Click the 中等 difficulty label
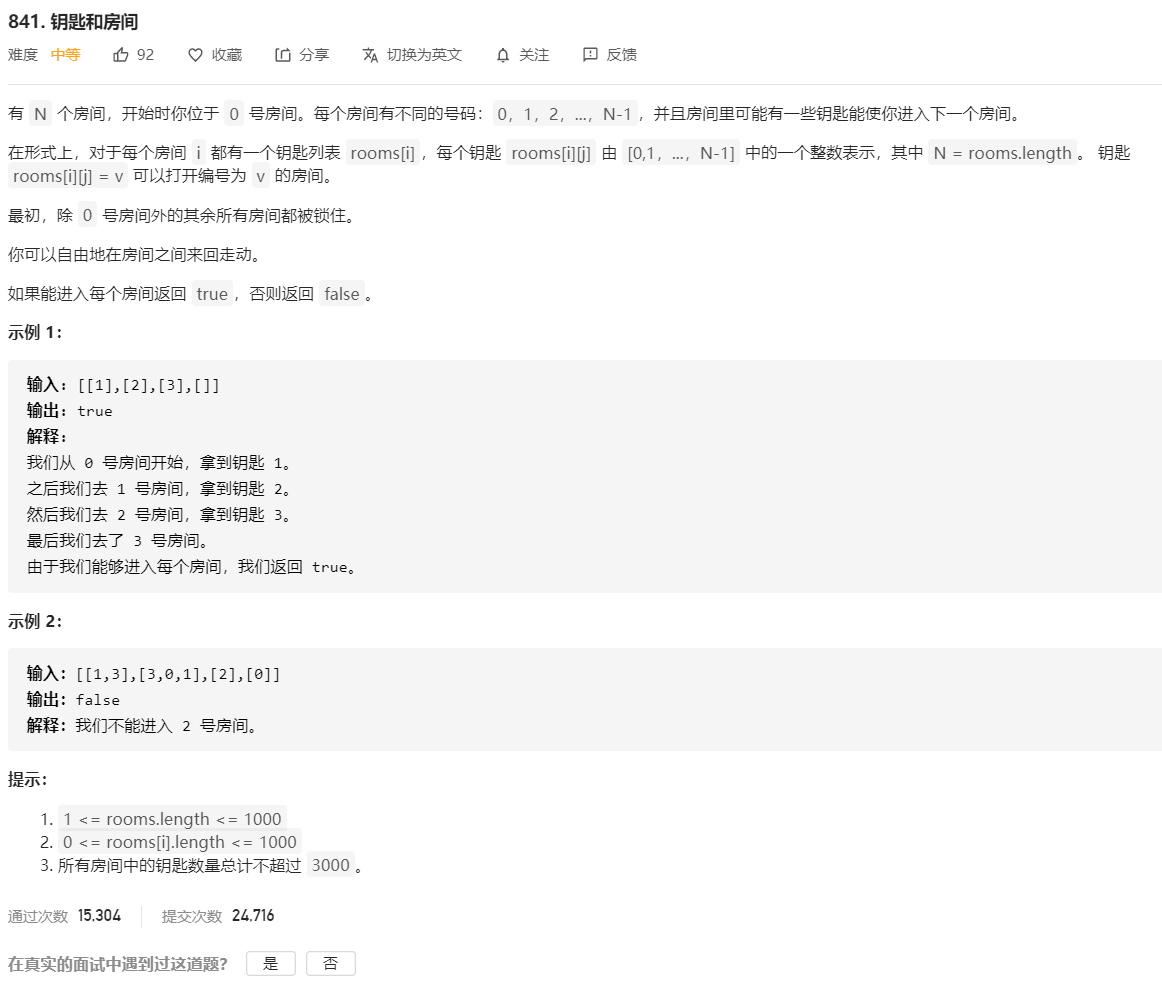Image resolution: width=1162 pixels, height=986 pixels. pyautogui.click(x=65, y=55)
